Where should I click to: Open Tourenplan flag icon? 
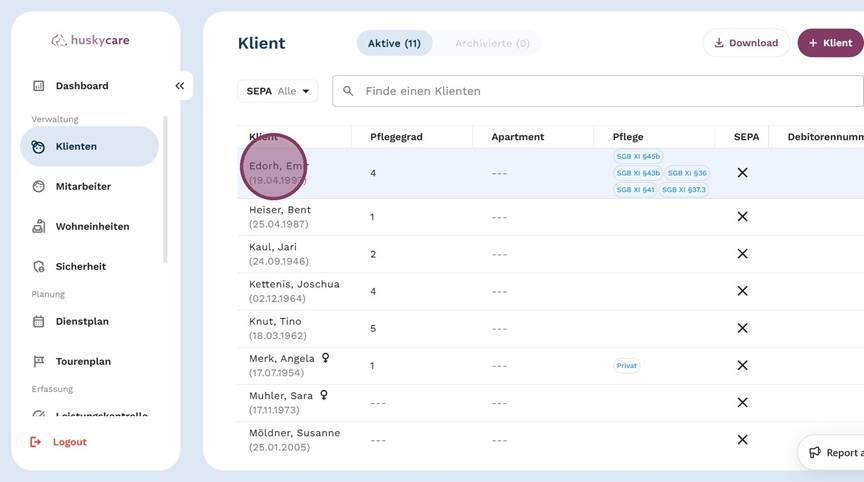tap(39, 362)
